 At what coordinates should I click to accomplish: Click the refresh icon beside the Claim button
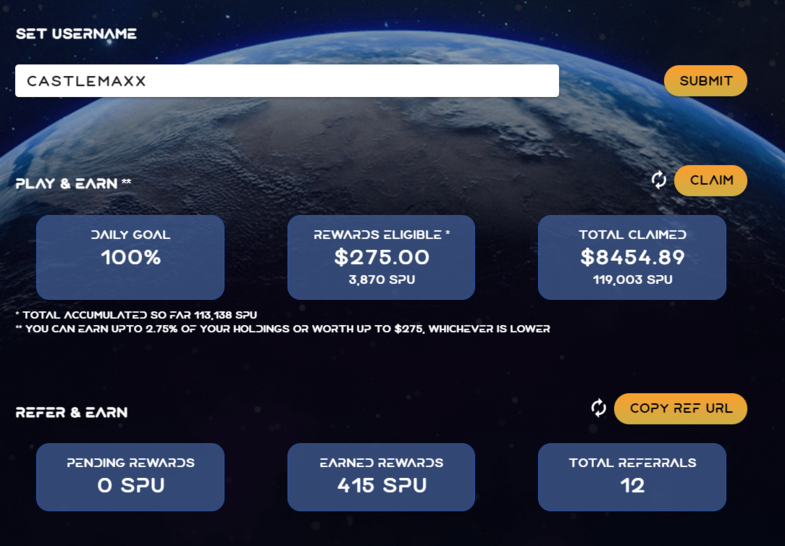[658, 180]
